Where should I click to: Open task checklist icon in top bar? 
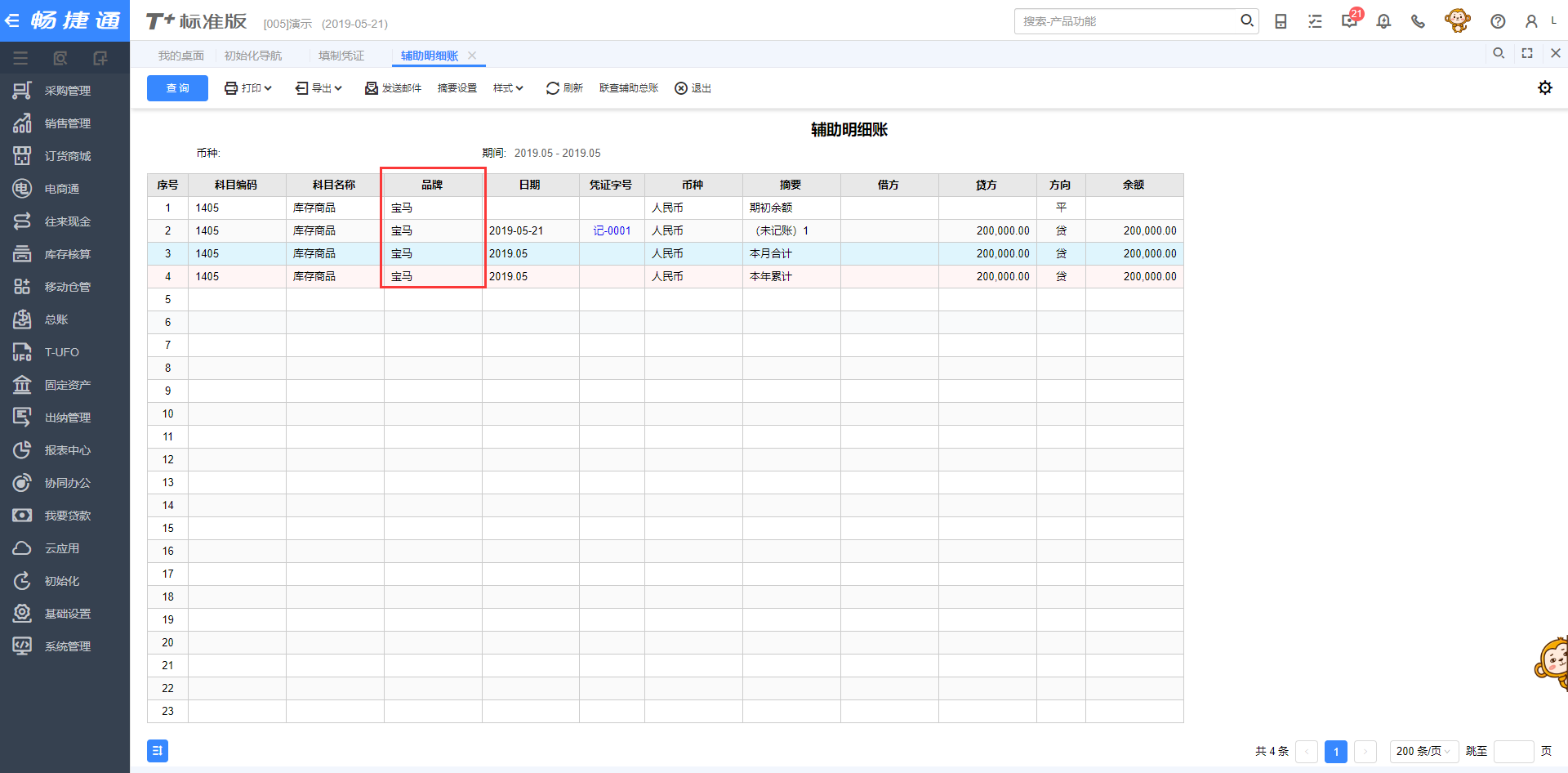1315,21
